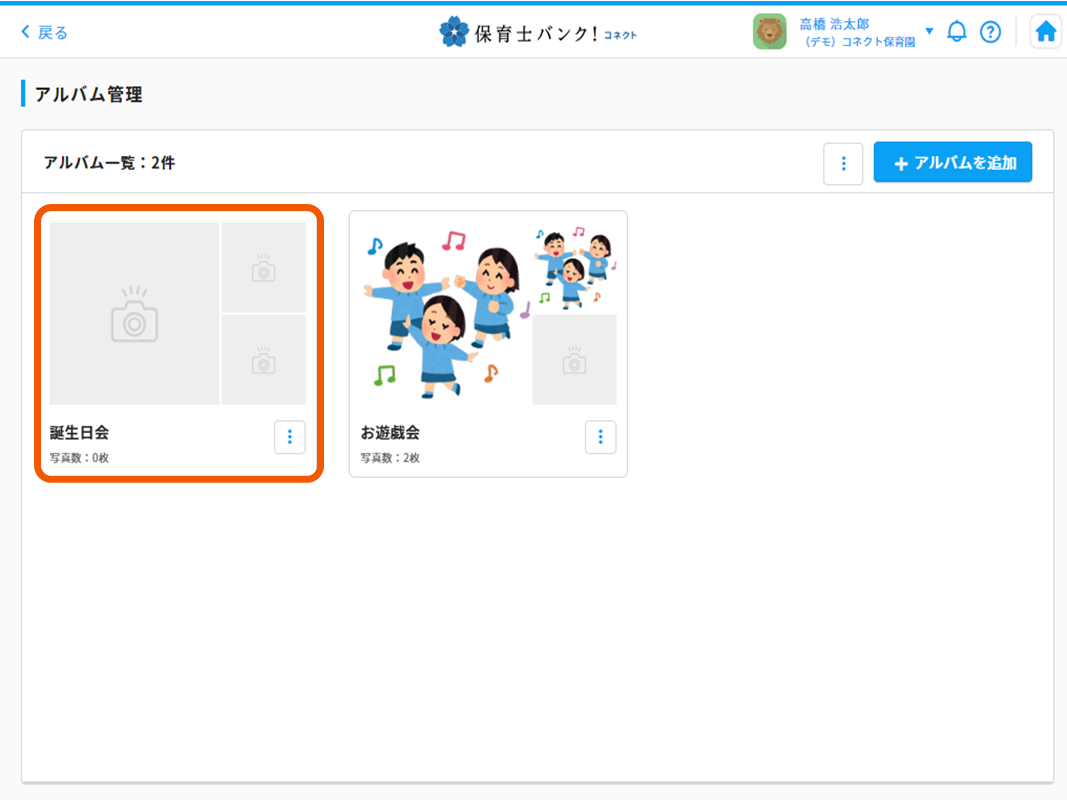Expand the コネクト保育園 account dropdown arrow
1067x800 pixels.
pyautogui.click(x=930, y=31)
